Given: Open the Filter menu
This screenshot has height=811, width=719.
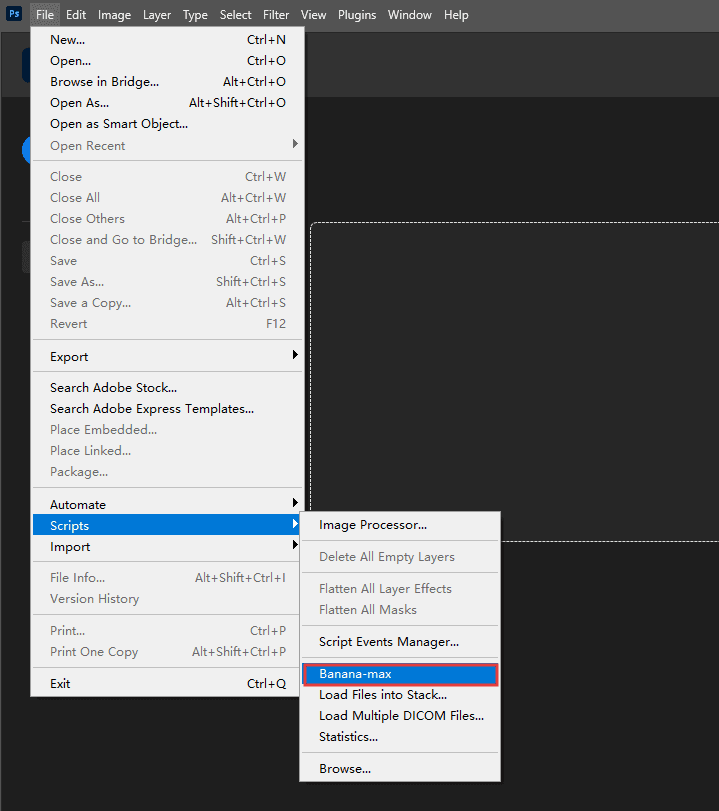Looking at the screenshot, I should pyautogui.click(x=276, y=14).
